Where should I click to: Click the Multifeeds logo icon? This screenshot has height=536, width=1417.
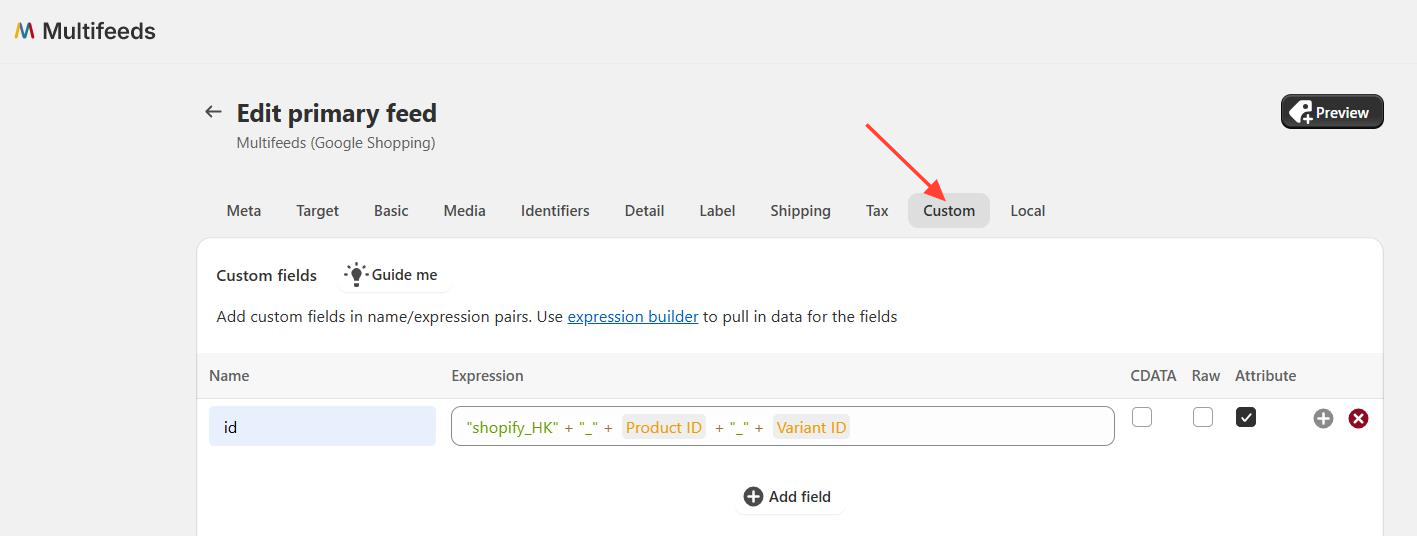25,31
